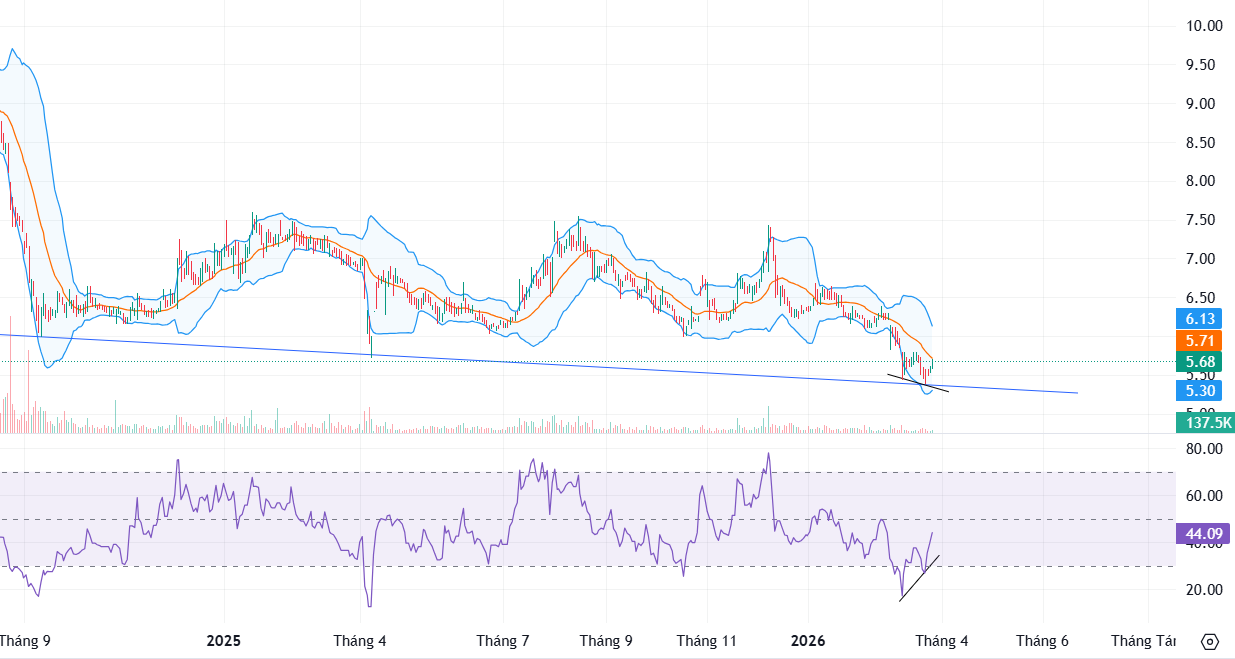Click the 7.50 price scale label

click(x=1200, y=220)
